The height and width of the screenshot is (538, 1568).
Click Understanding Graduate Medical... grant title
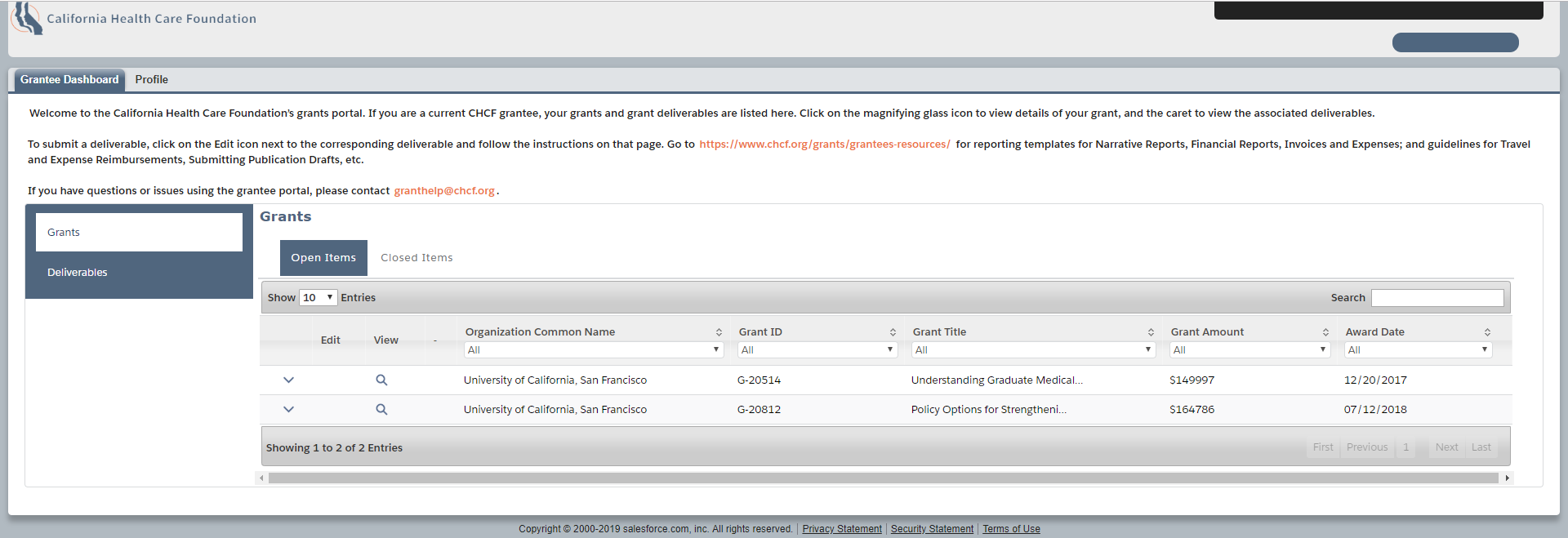tap(997, 380)
